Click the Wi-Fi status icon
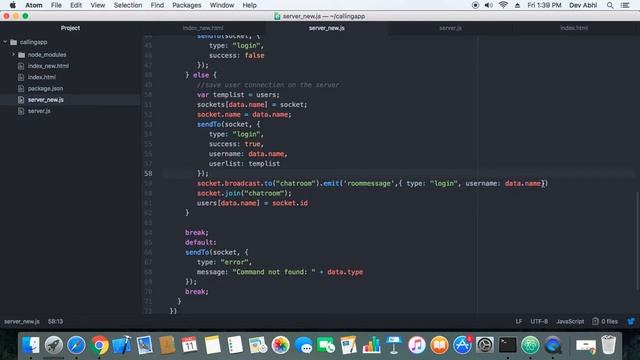Viewport: 640px width, 360px height. pyautogui.click(x=503, y=5)
